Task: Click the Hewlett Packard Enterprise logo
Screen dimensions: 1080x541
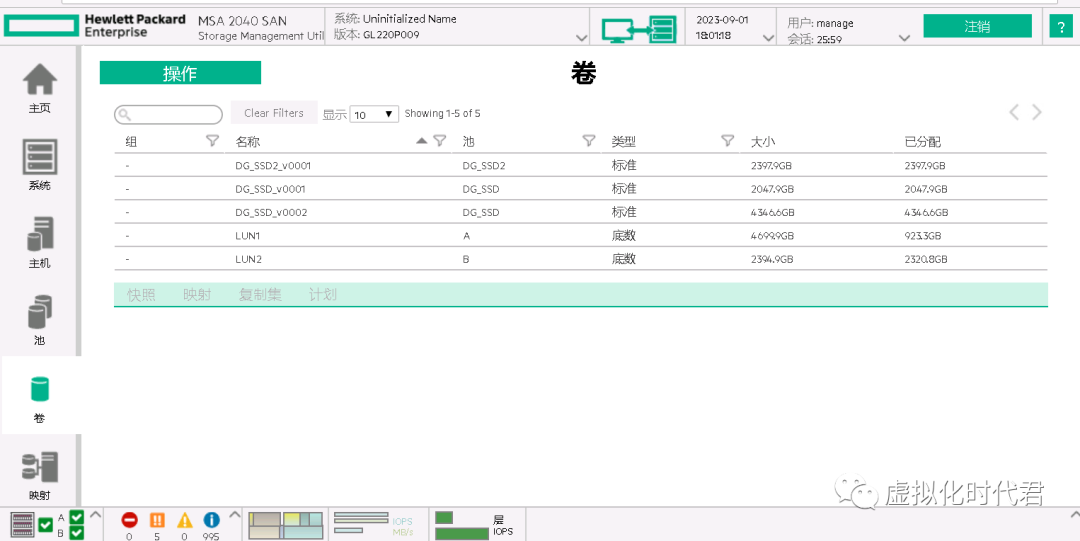Action: 95,26
